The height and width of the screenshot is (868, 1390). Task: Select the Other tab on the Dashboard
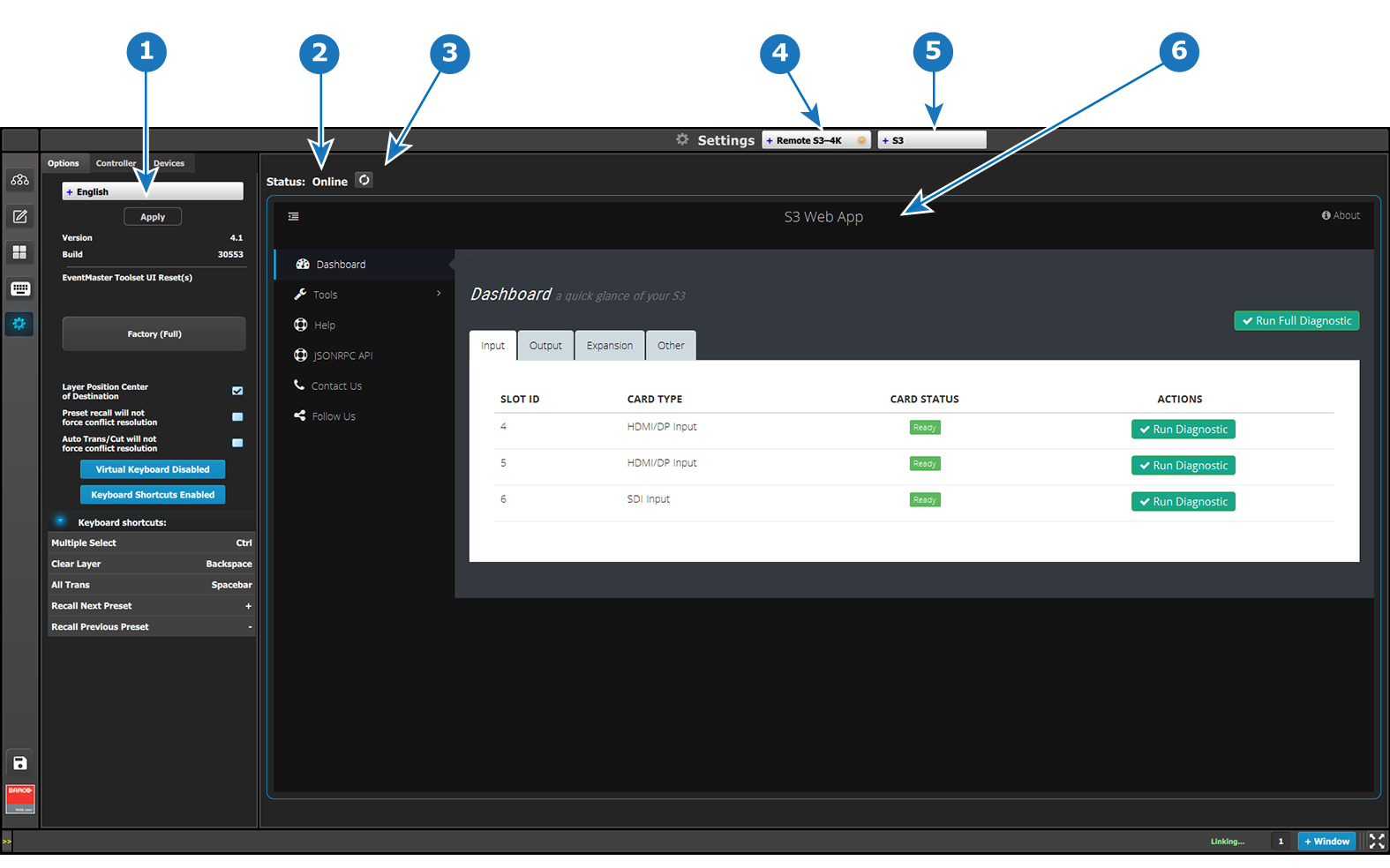tap(671, 346)
